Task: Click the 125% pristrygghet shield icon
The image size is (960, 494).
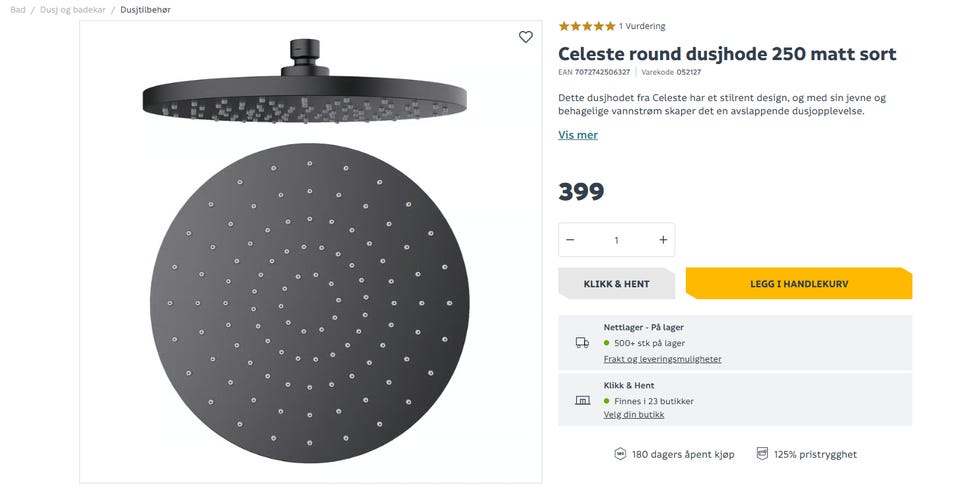Action: coord(762,454)
